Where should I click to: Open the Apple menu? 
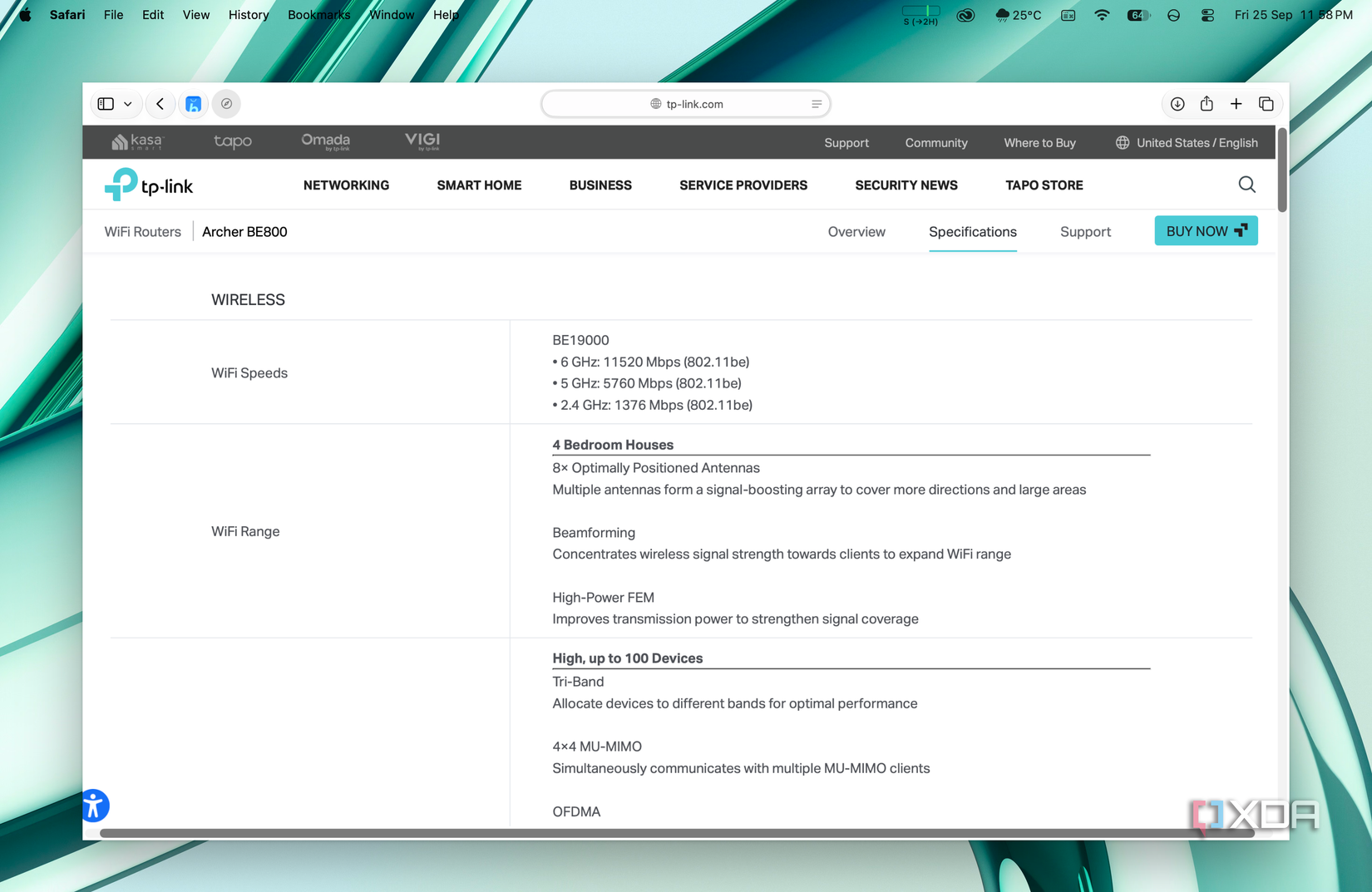point(25,15)
